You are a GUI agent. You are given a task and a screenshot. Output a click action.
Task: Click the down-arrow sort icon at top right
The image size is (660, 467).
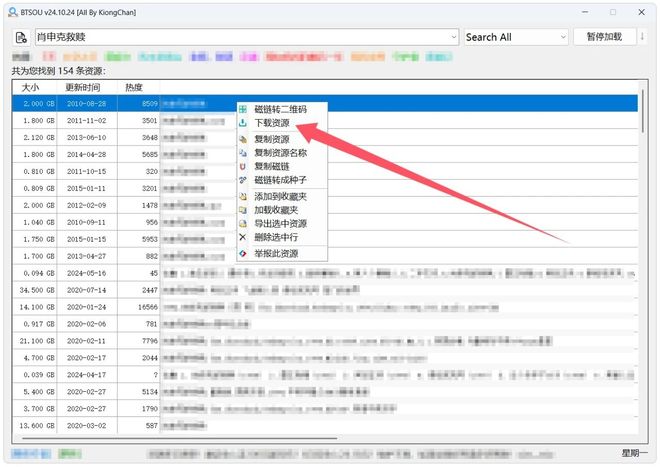click(x=641, y=37)
